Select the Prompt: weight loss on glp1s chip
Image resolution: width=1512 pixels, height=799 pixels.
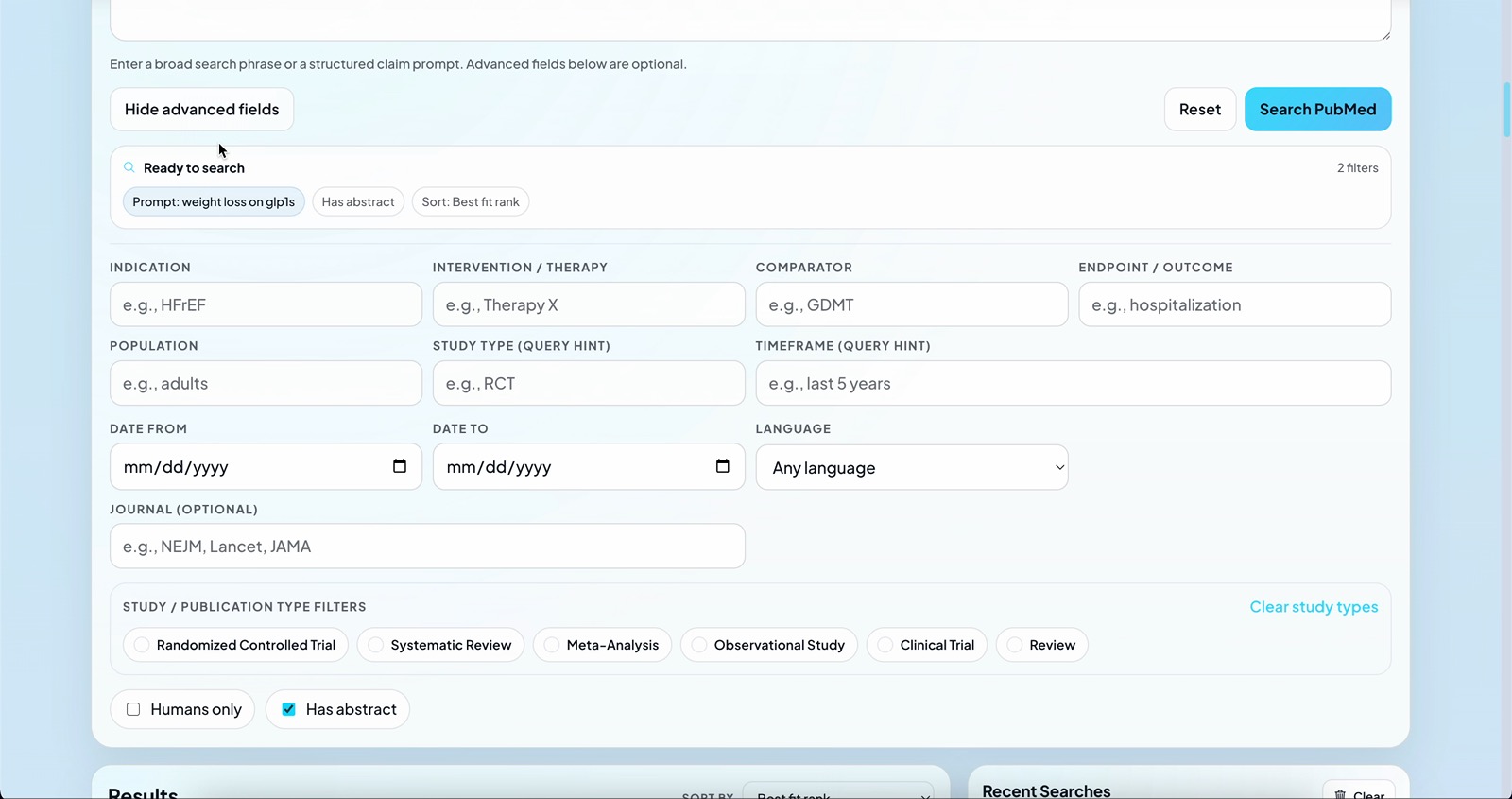[x=214, y=201]
